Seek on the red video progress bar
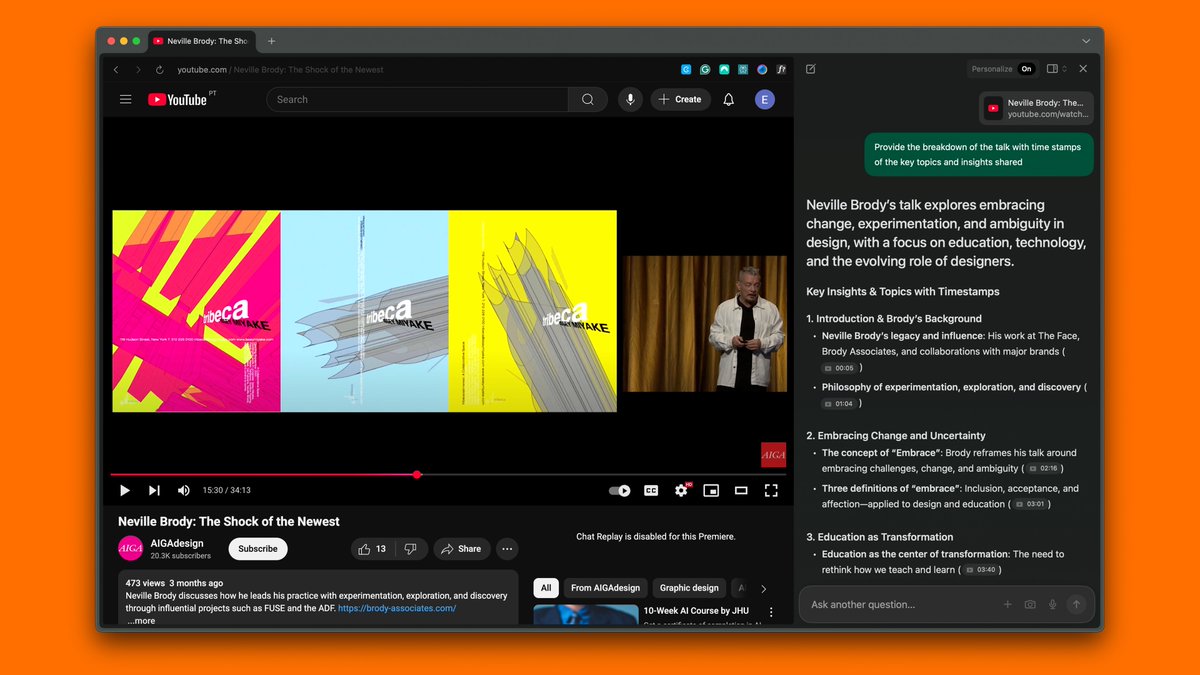The height and width of the screenshot is (675, 1200). (x=447, y=475)
